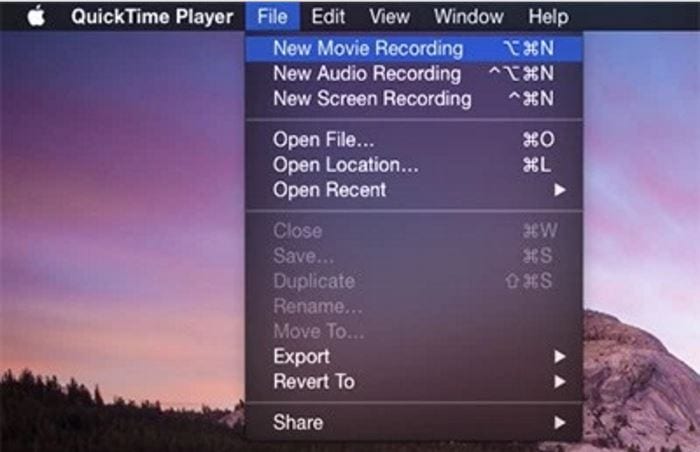Close the File menu from the menu bar
Viewport: 700px width, 452px height.
272,17
